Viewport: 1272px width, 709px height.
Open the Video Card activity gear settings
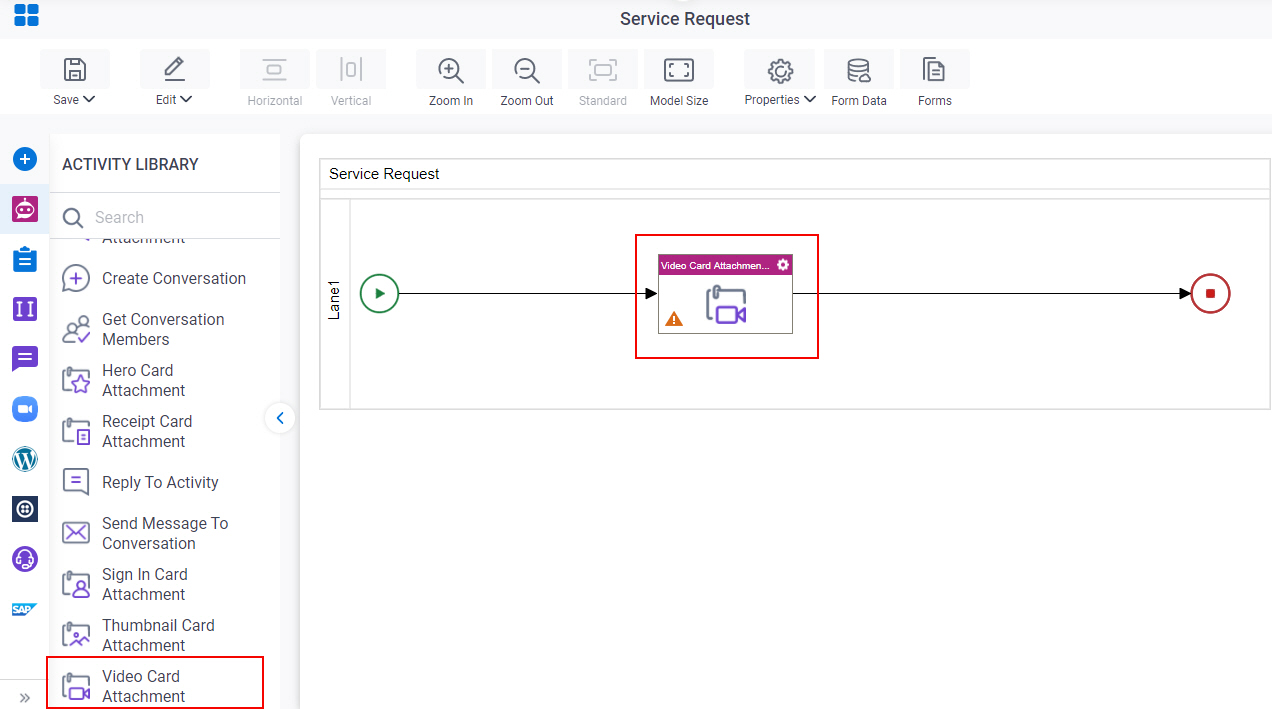783,265
